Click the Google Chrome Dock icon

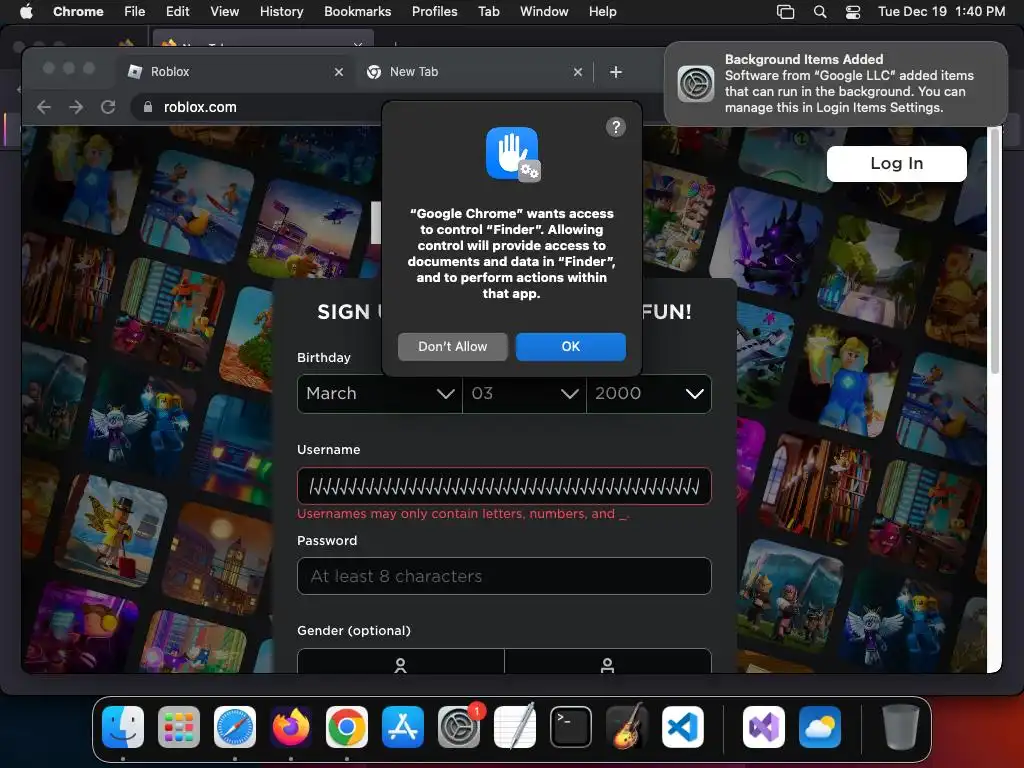pos(347,727)
